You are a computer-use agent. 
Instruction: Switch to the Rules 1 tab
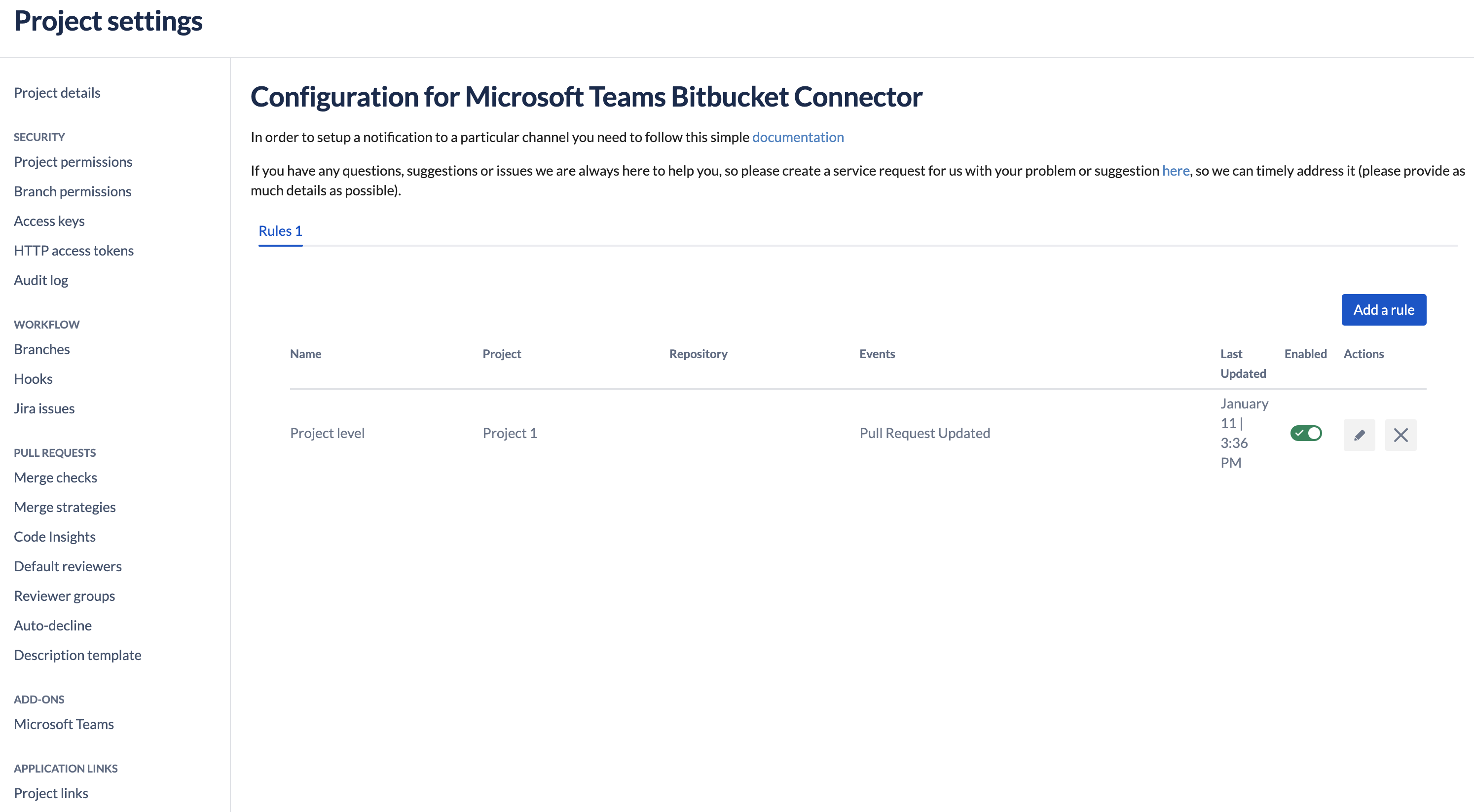click(280, 230)
